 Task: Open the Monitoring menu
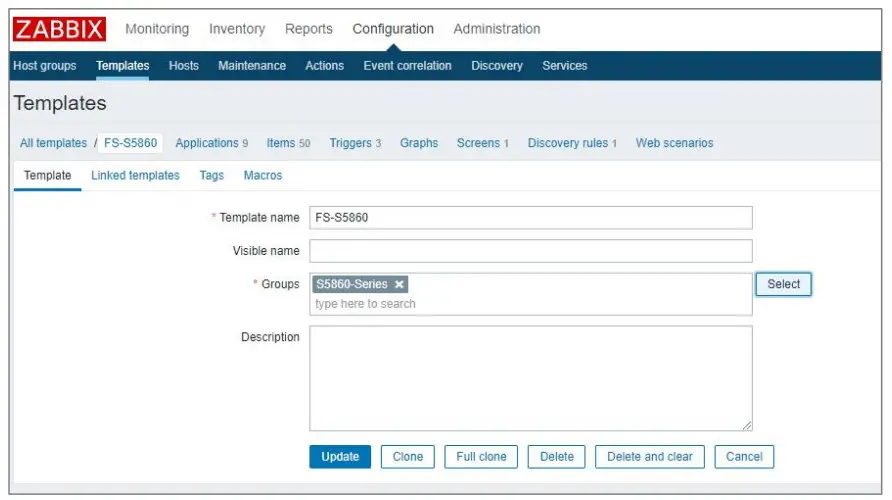click(x=157, y=29)
